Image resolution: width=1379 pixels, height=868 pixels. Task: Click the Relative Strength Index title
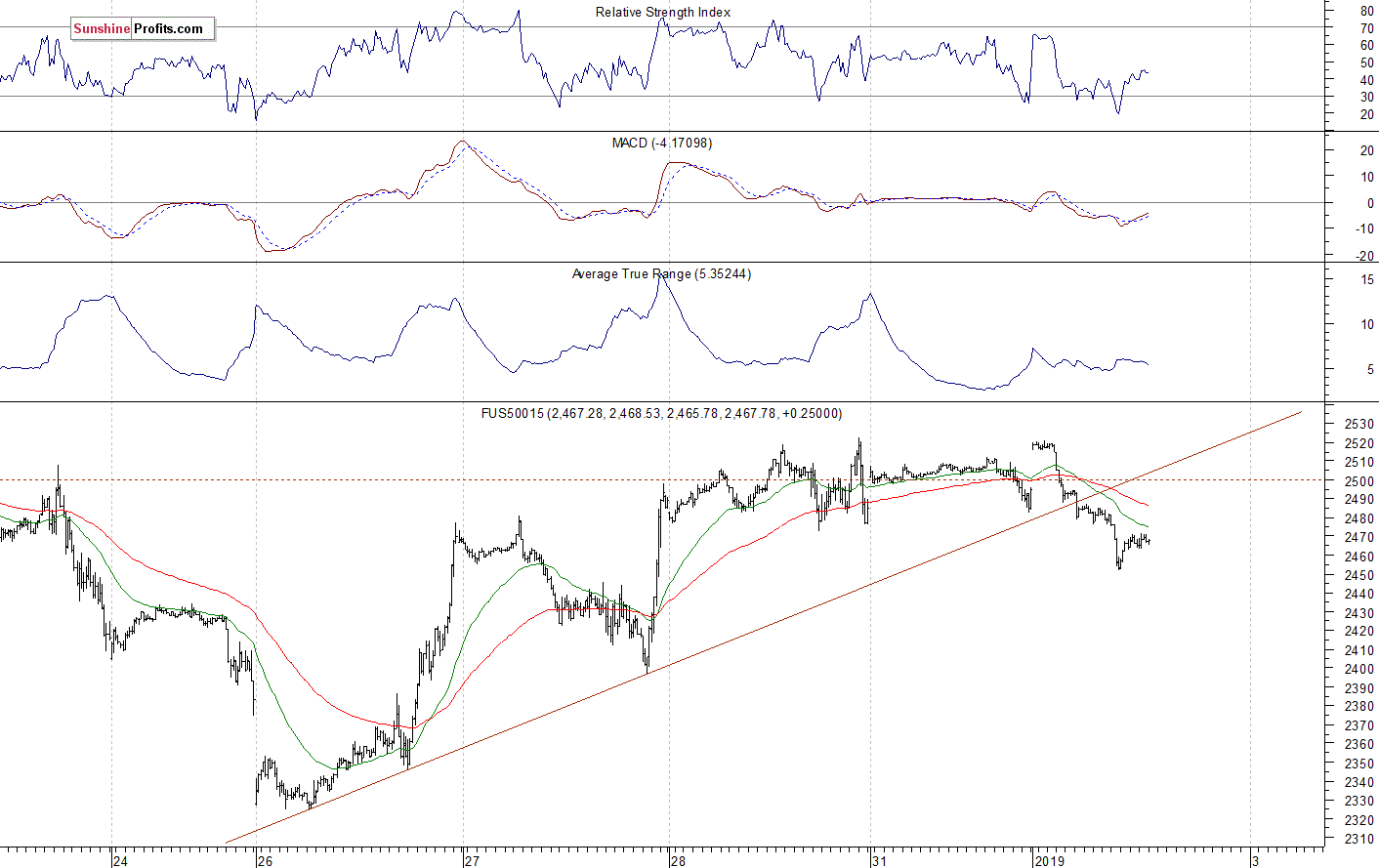click(663, 13)
